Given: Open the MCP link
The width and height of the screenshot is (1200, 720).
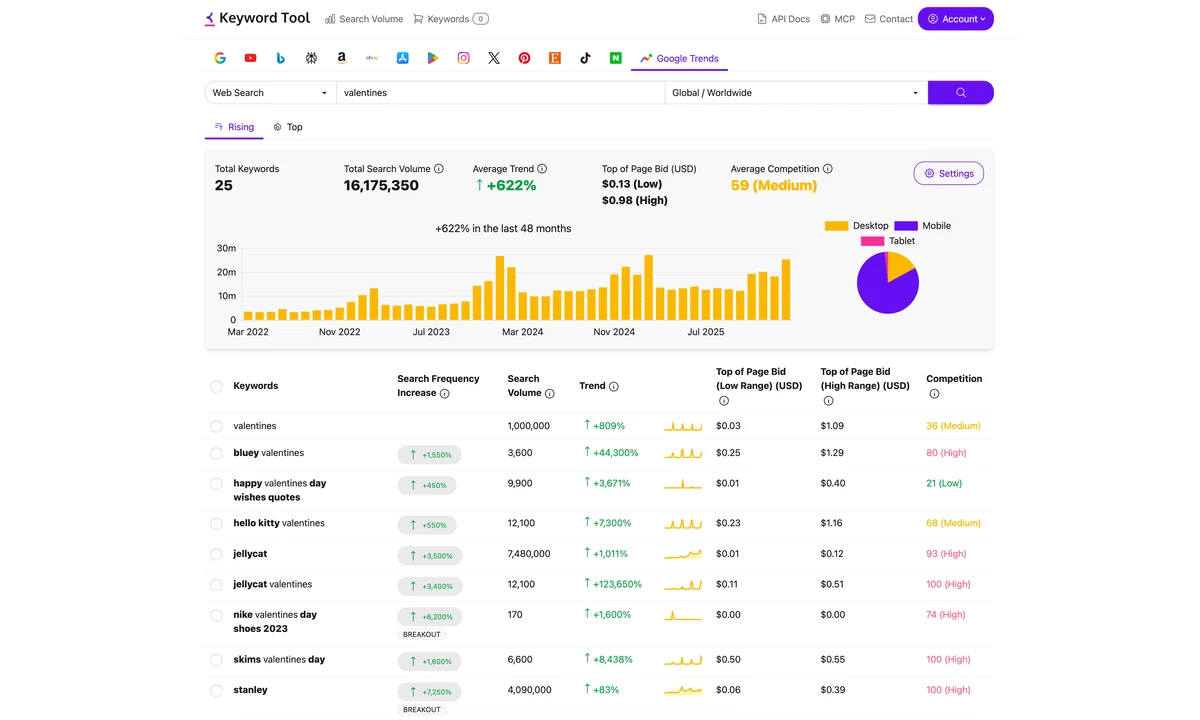Looking at the screenshot, I should (838, 19).
